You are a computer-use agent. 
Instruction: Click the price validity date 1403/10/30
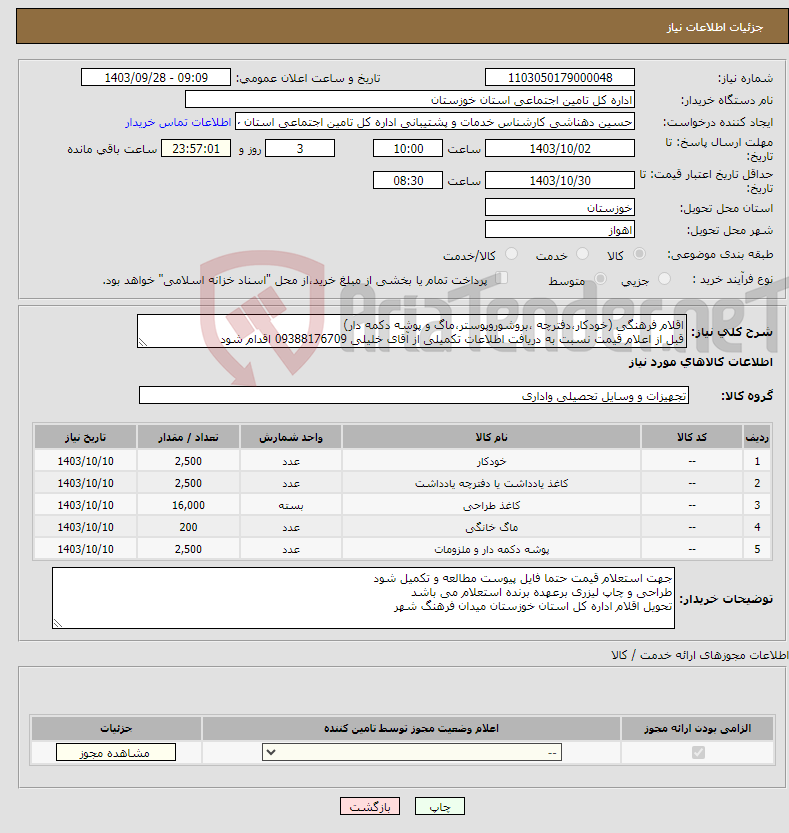click(x=560, y=181)
